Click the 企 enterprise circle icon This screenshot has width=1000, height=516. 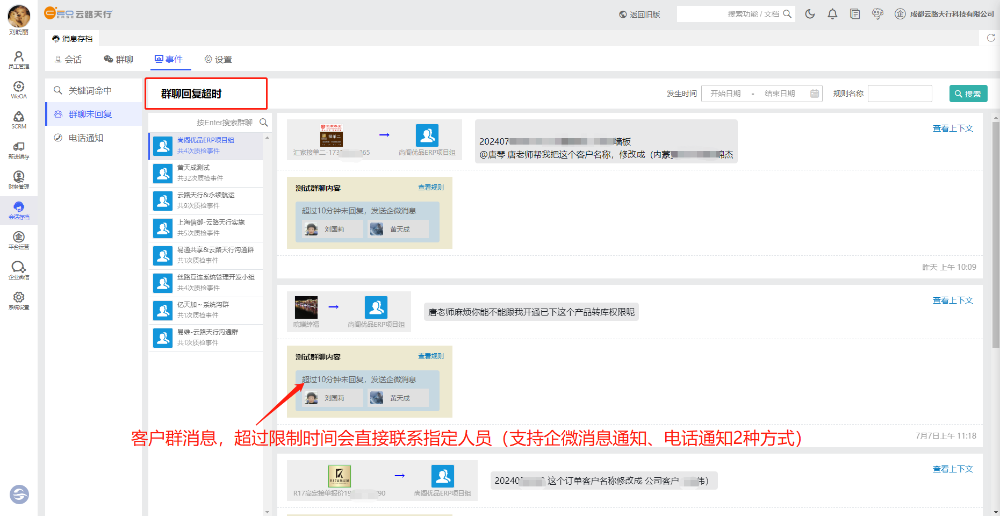[900, 14]
